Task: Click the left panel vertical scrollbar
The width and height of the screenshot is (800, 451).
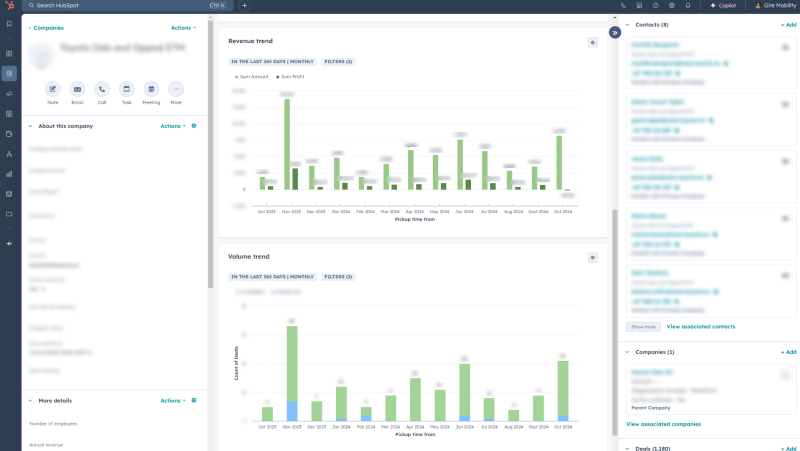Action: pos(210,155)
